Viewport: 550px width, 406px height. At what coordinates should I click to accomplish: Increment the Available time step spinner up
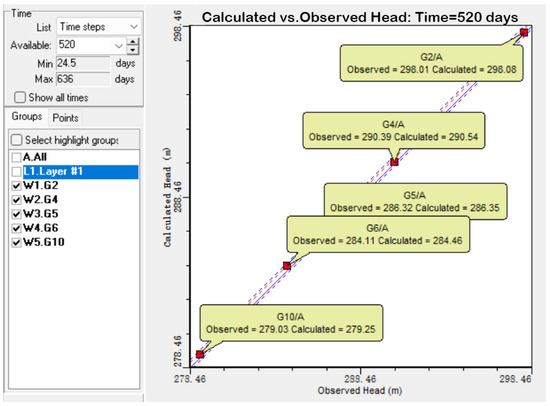coord(133,42)
